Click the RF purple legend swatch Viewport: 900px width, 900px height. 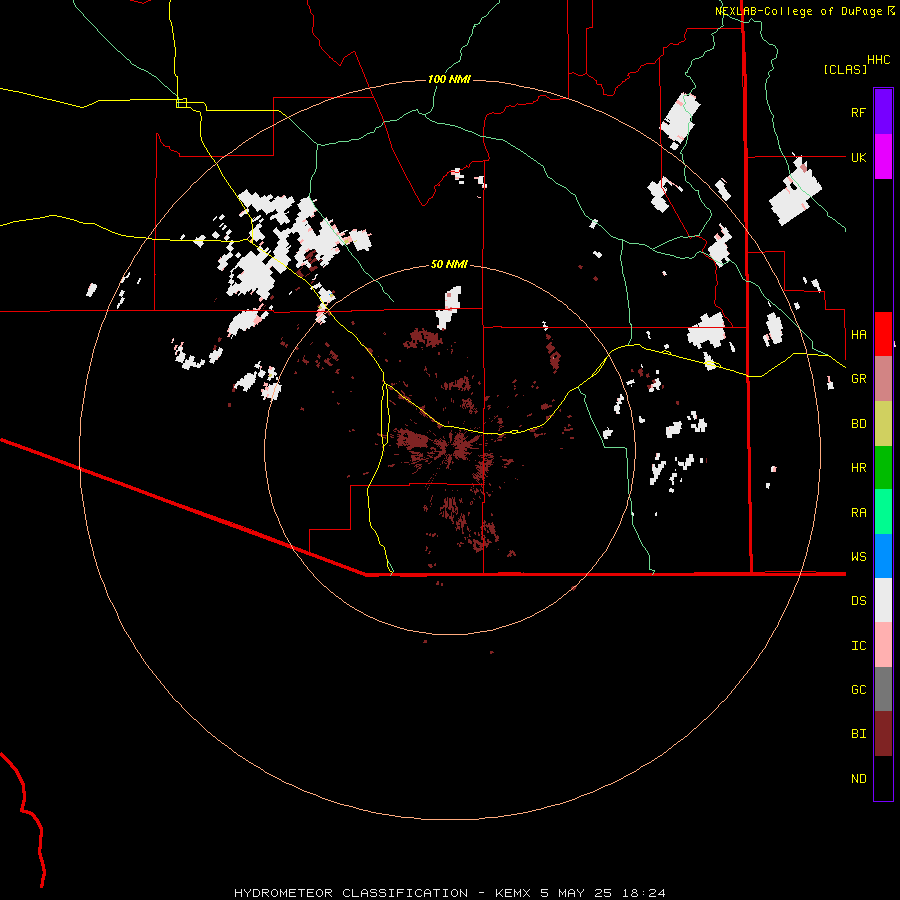pyautogui.click(x=883, y=112)
